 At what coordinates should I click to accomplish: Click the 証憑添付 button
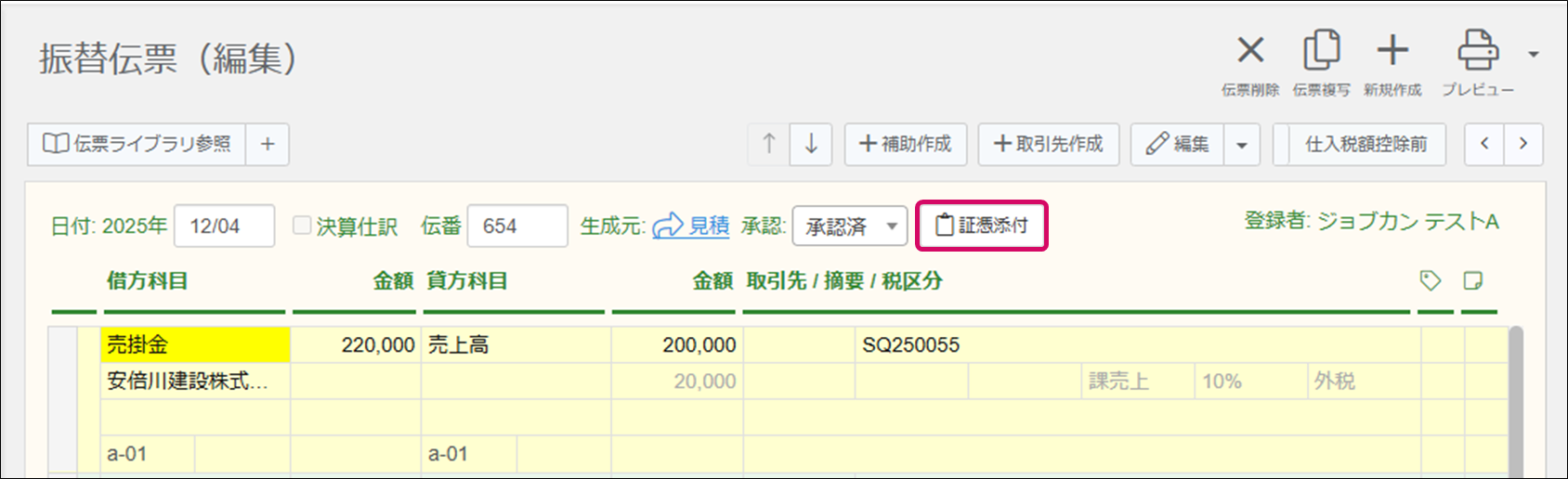click(x=982, y=226)
